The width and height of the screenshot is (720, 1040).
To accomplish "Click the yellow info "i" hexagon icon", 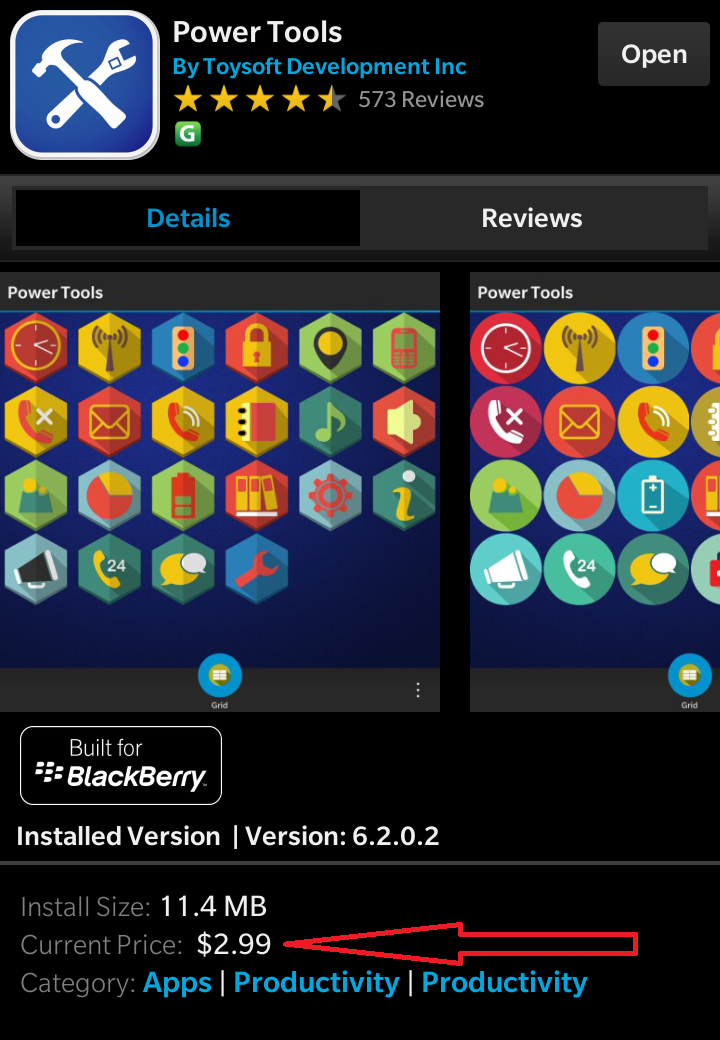I will [404, 495].
